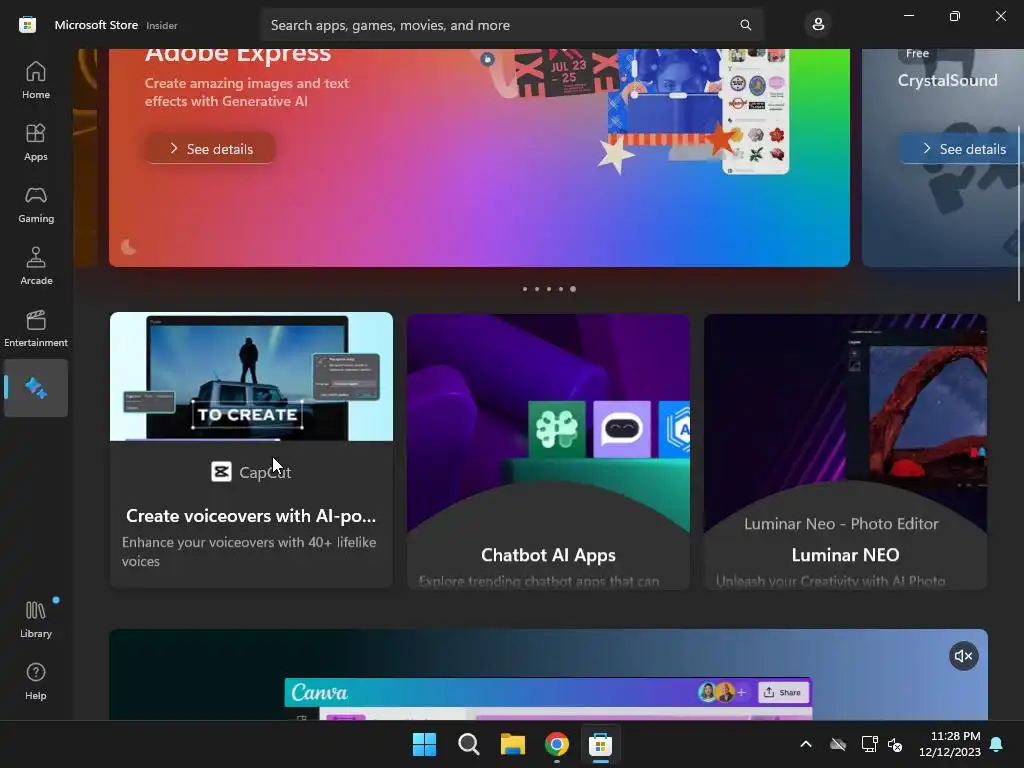This screenshot has width=1024, height=768.
Task: Open Google Chrome from taskbar
Action: pos(556,744)
